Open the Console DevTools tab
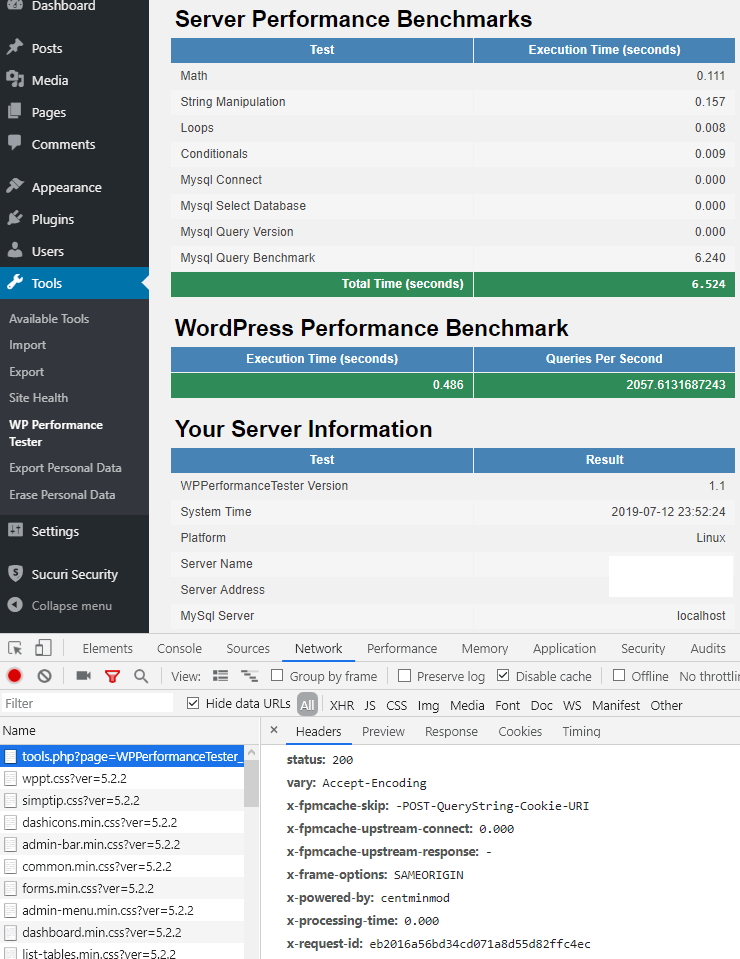Image resolution: width=740 pixels, height=959 pixels. pyautogui.click(x=179, y=648)
